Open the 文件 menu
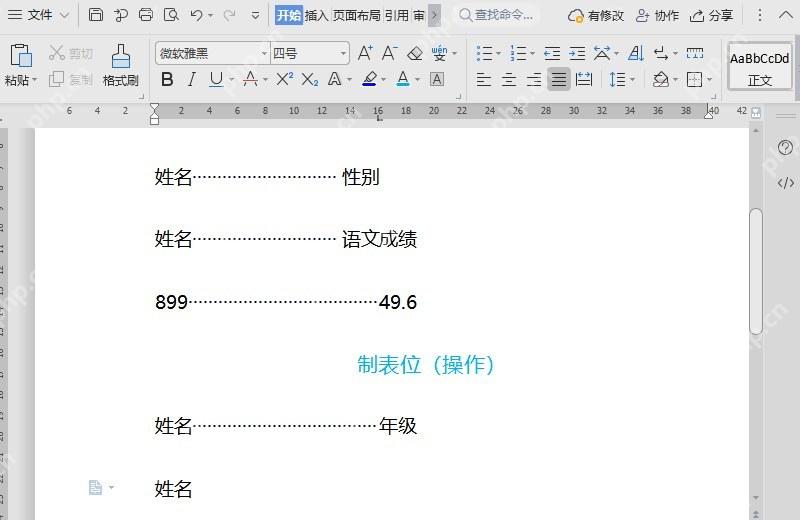 [38, 15]
